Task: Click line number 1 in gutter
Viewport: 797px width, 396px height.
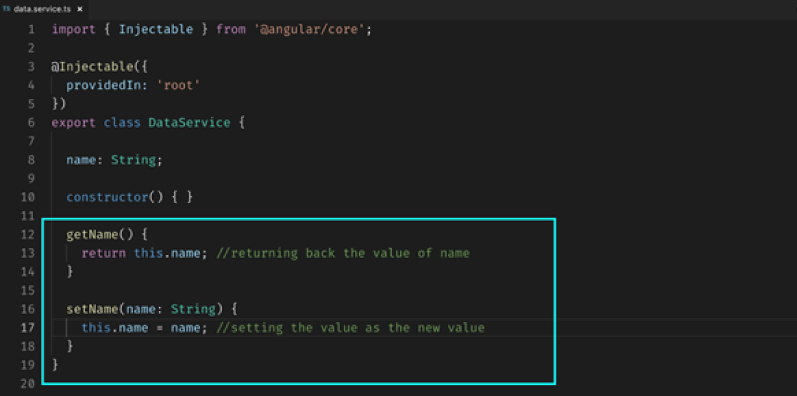Action: tap(32, 29)
